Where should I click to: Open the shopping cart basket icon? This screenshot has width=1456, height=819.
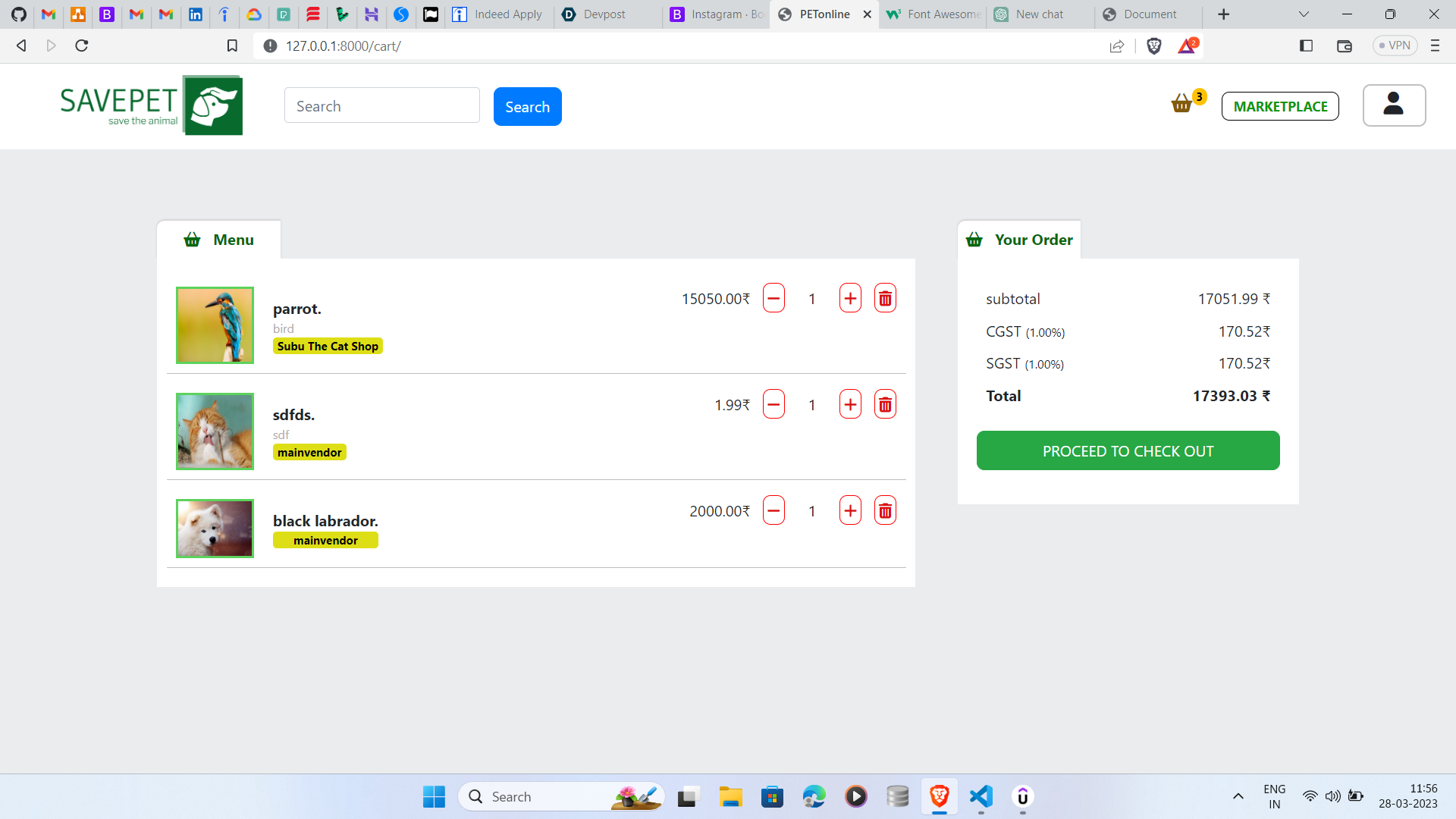click(x=1181, y=104)
